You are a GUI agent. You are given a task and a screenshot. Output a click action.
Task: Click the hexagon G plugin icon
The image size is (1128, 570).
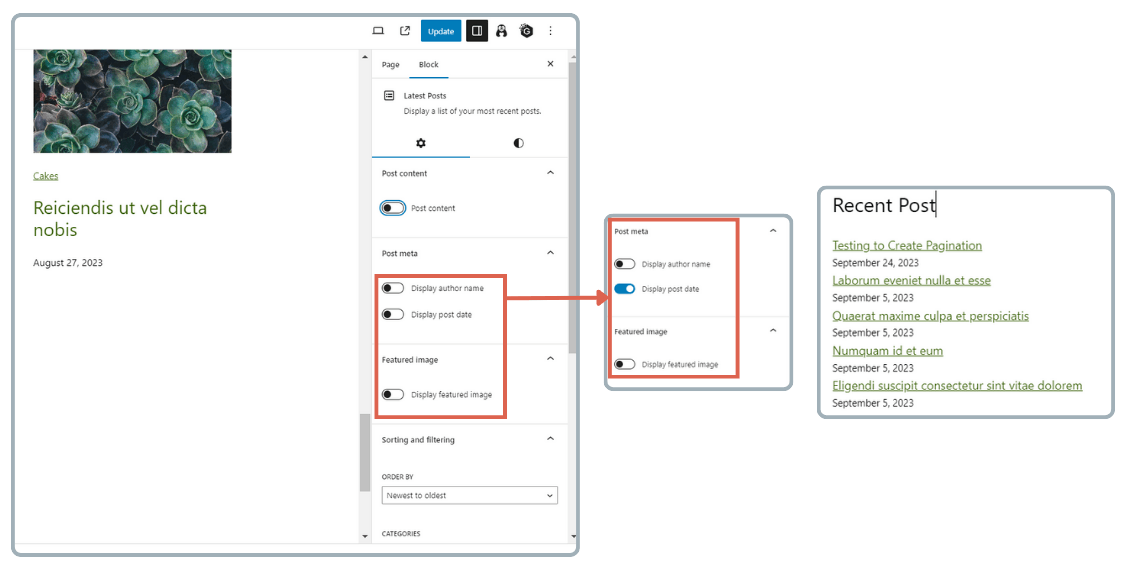pos(526,31)
